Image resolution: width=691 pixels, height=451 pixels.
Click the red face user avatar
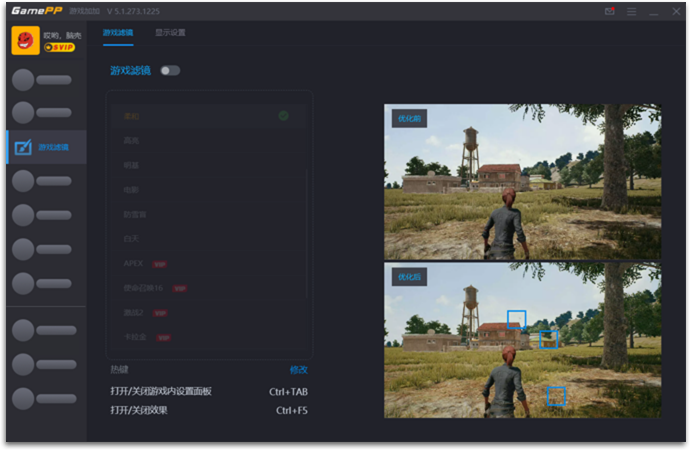click(x=26, y=41)
